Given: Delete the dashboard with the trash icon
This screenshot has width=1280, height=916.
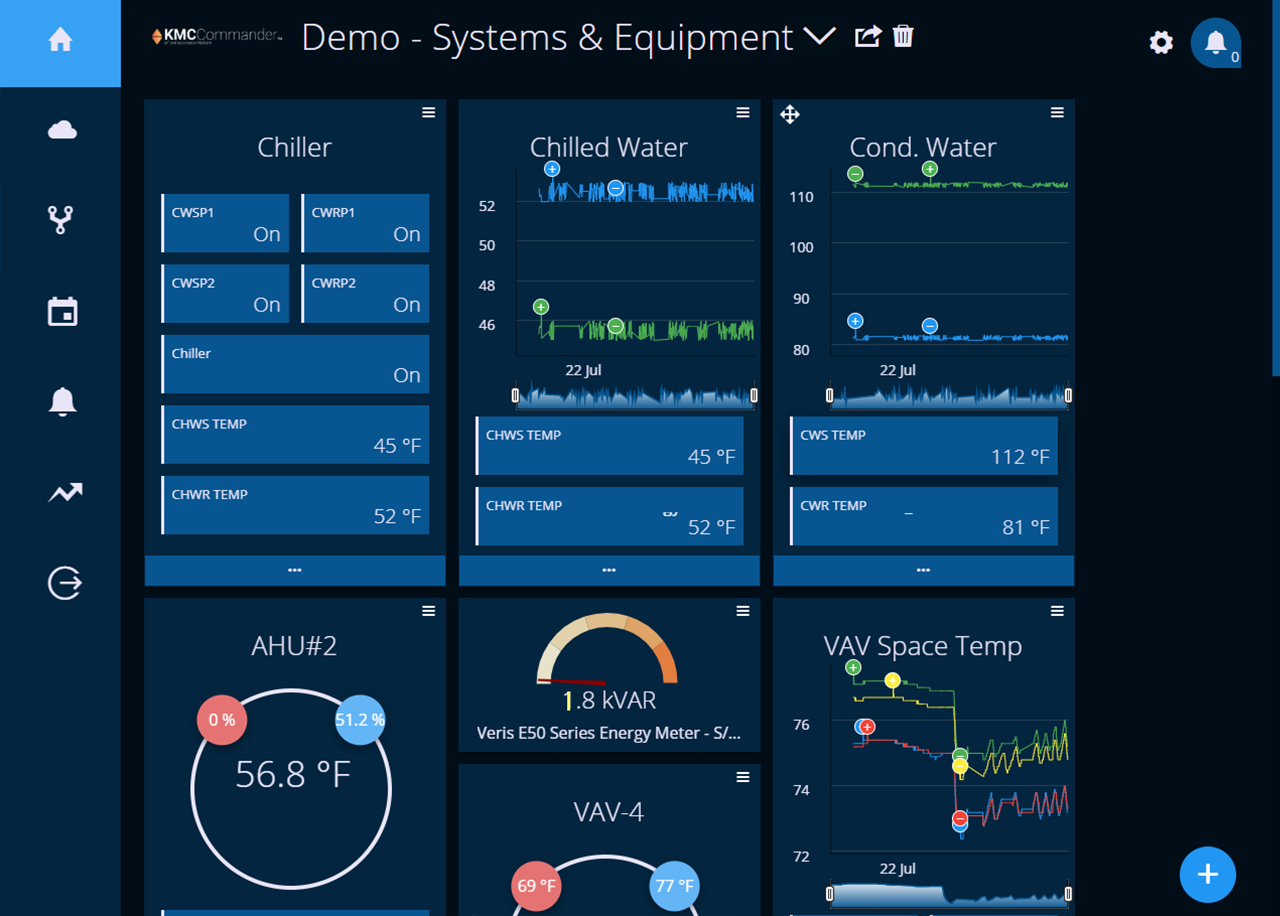Looking at the screenshot, I should coord(903,37).
